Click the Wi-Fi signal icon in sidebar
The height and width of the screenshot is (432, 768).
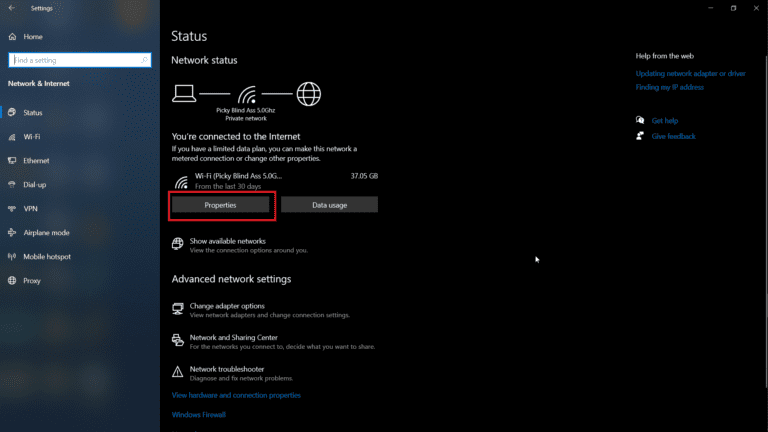12,137
